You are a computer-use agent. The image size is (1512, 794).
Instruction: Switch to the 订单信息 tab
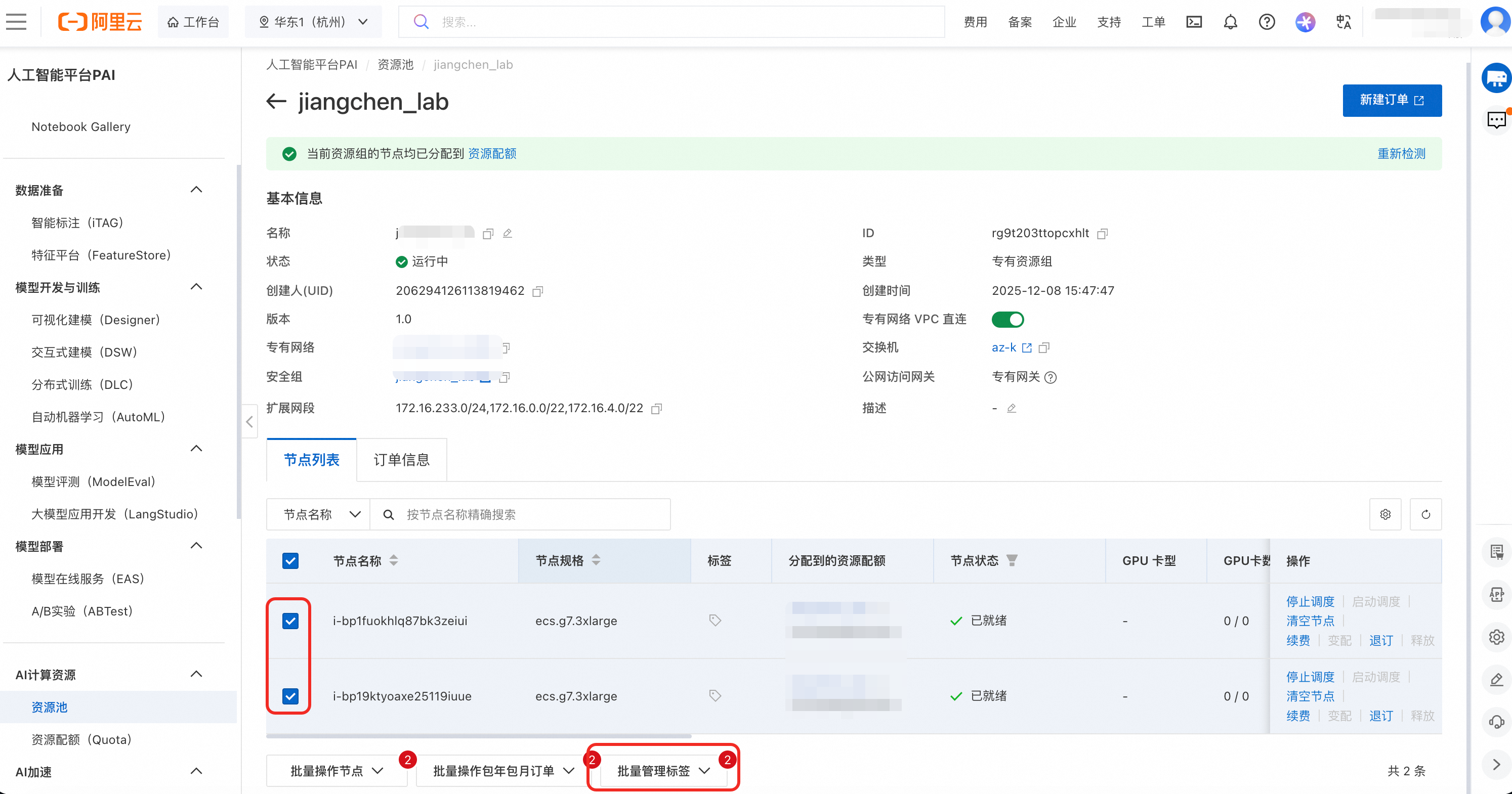coord(401,460)
